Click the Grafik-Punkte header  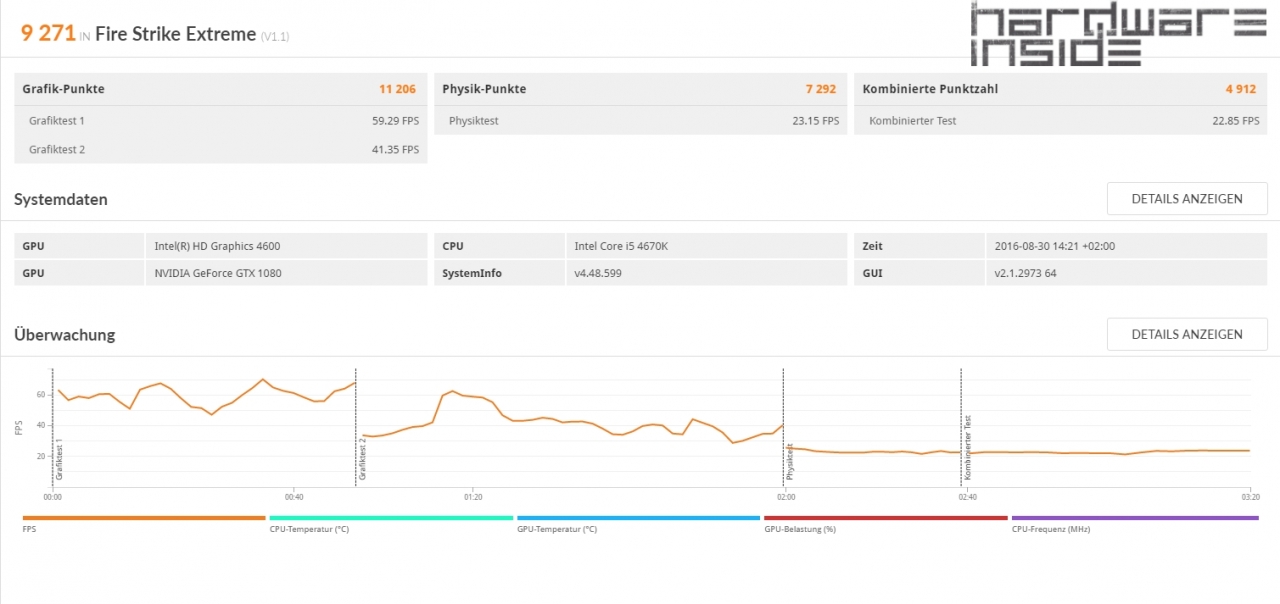pyautogui.click(x=64, y=89)
